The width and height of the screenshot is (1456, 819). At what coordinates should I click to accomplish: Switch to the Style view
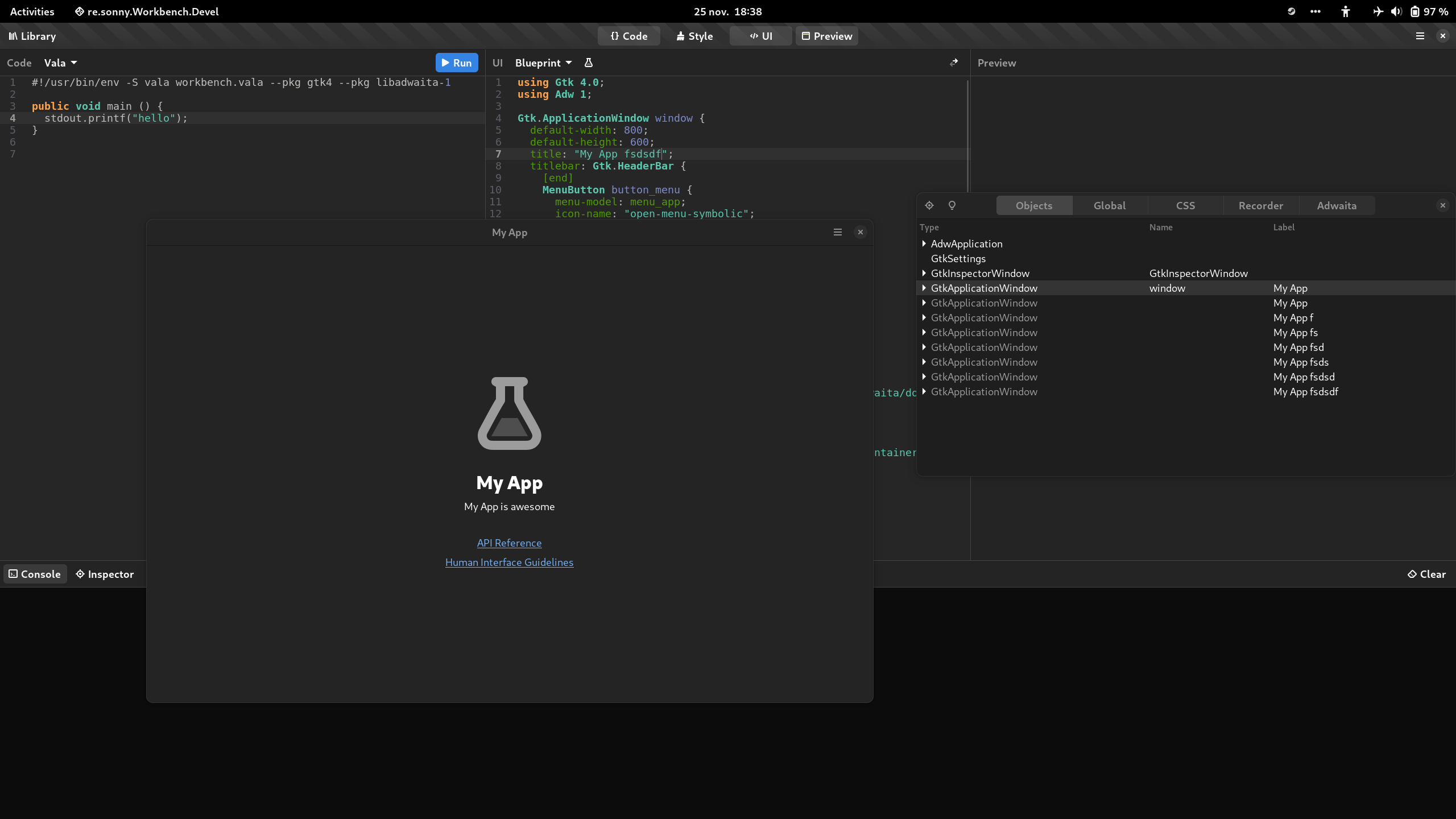694,35
